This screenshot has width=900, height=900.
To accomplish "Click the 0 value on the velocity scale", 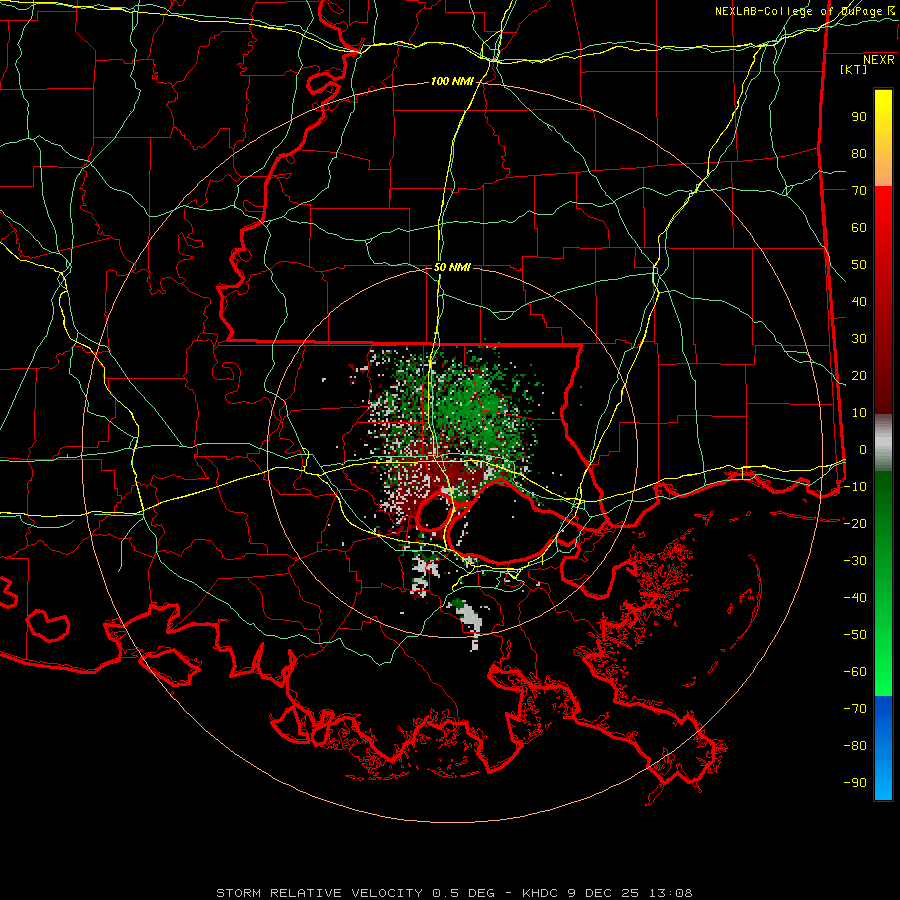I will click(x=863, y=450).
